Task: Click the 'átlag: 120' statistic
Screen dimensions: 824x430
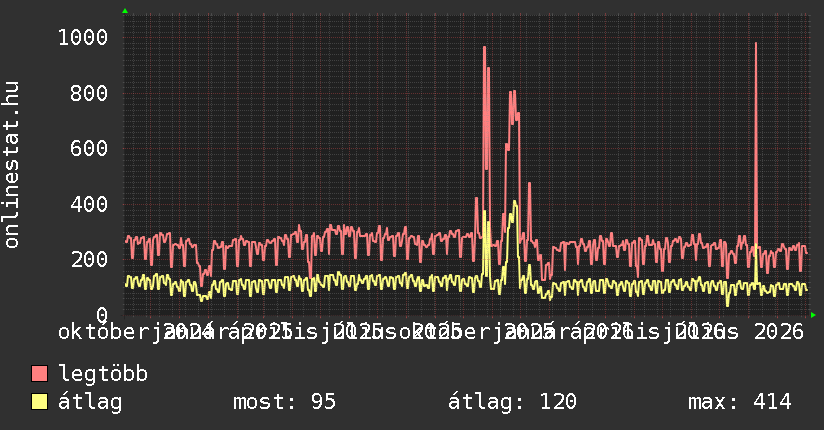Action: point(512,401)
